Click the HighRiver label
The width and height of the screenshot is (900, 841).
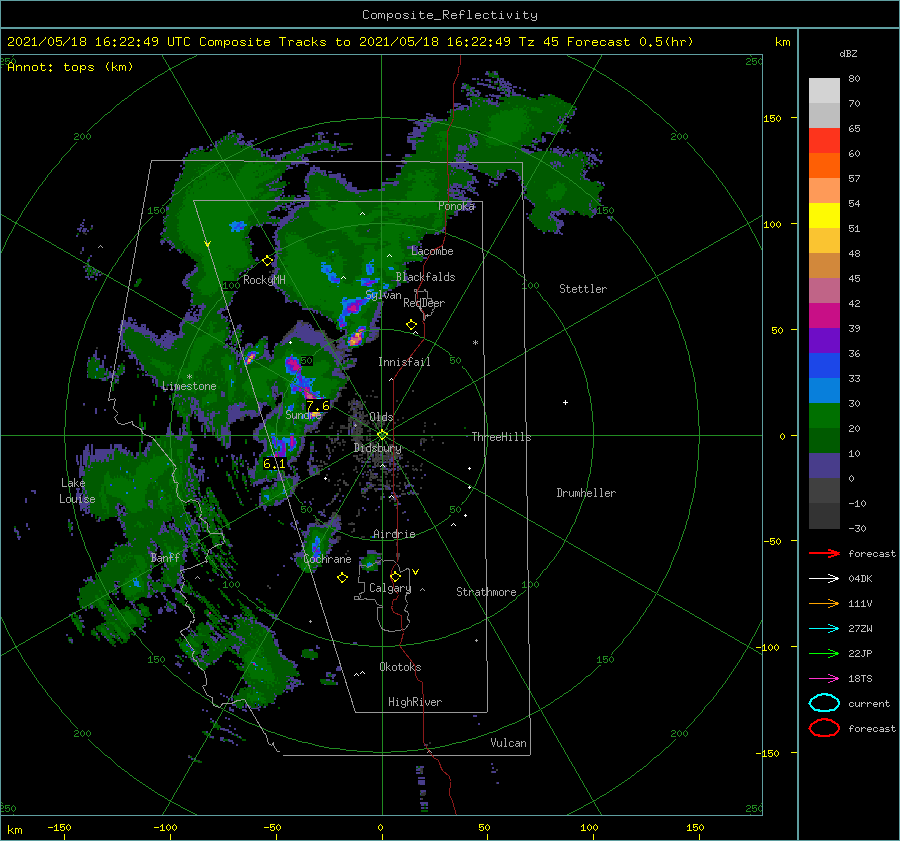[x=415, y=702]
